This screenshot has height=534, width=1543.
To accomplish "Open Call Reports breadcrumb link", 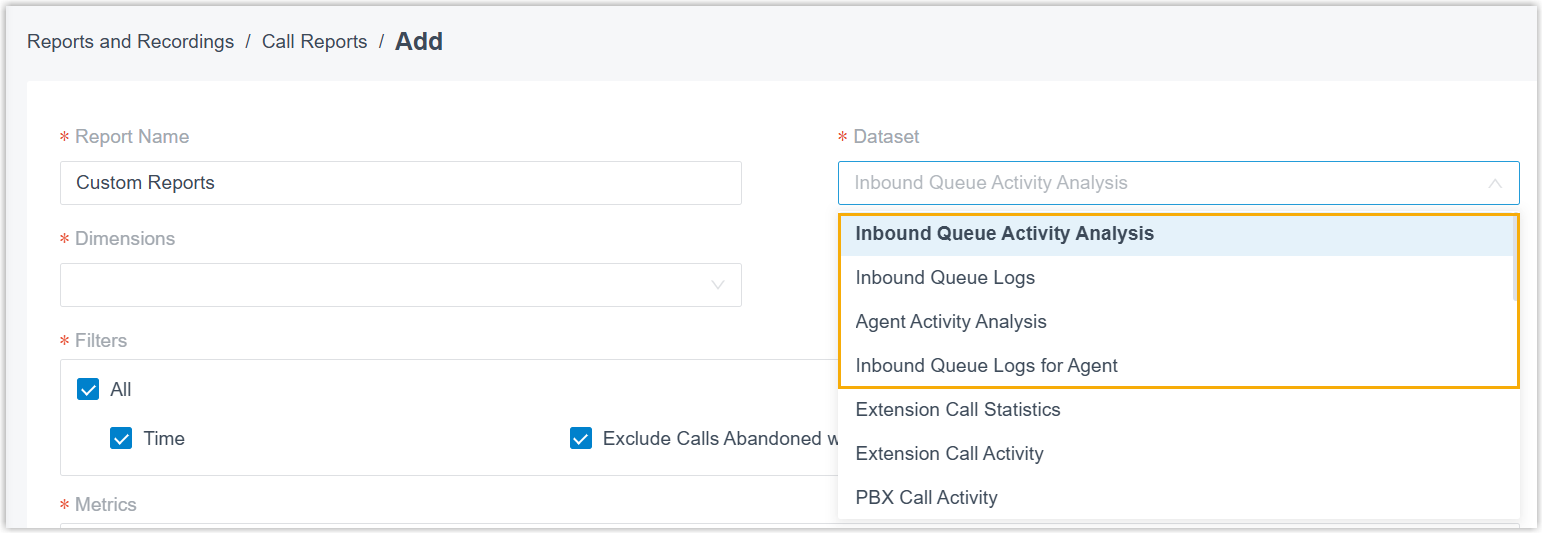I will [314, 42].
